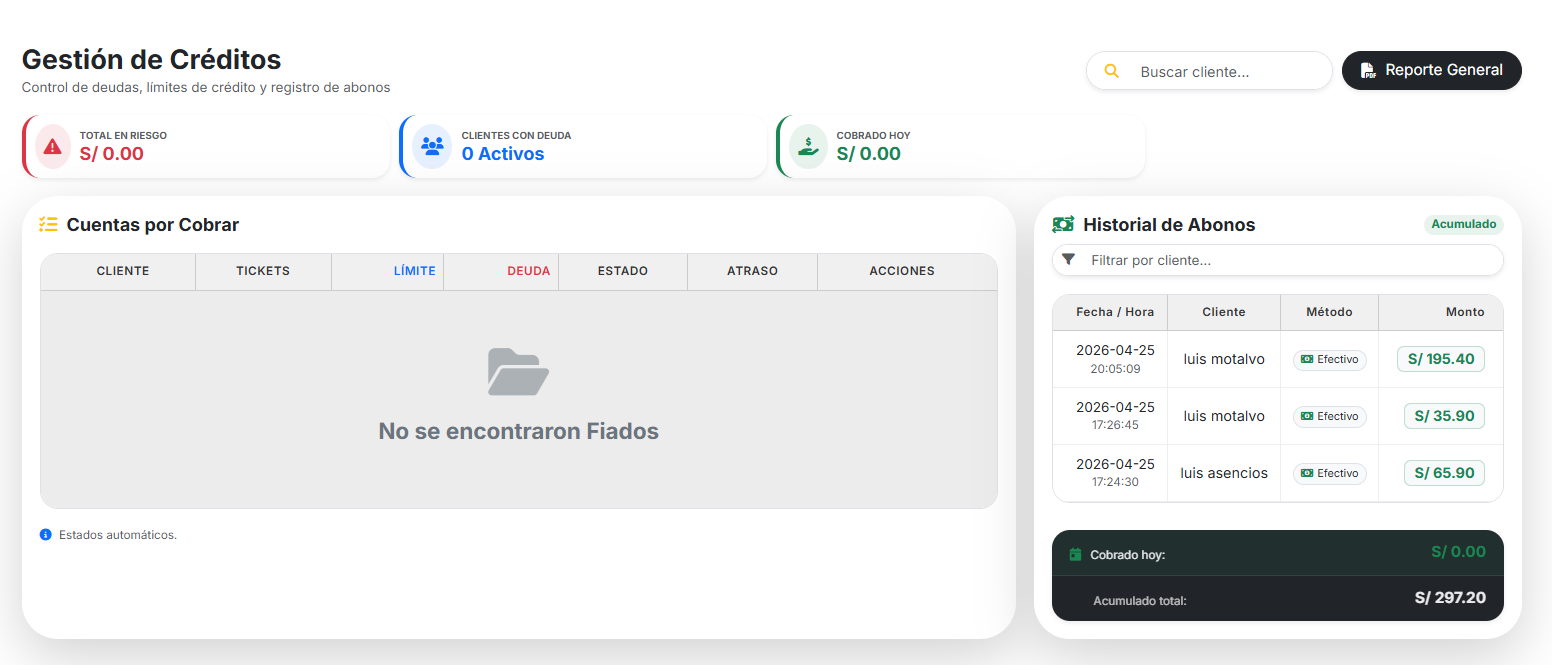This screenshot has height=665, width=1552.
Task: Click the Acumulado badge
Action: (x=1464, y=224)
